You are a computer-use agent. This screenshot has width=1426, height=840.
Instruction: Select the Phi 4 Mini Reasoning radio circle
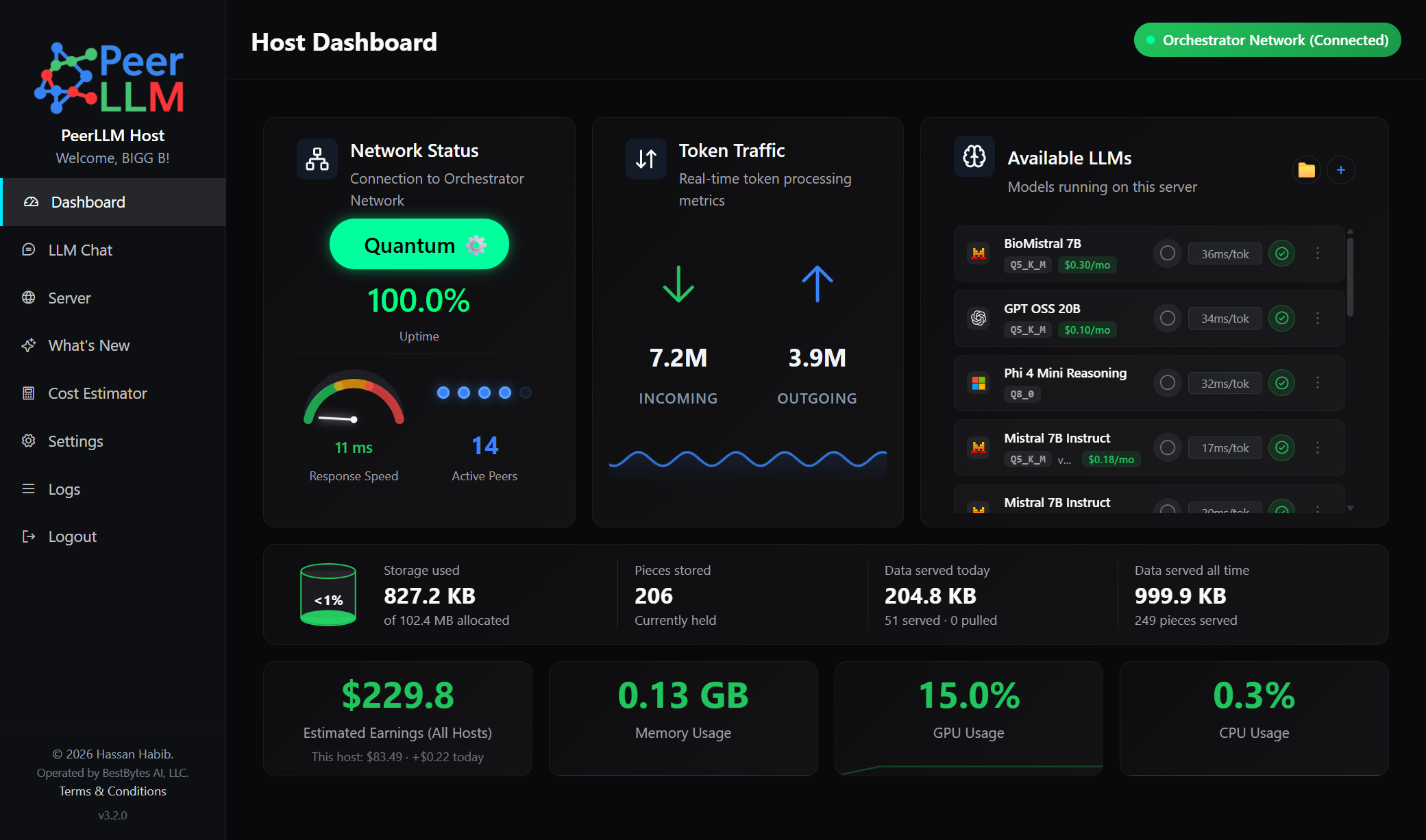coord(1168,382)
